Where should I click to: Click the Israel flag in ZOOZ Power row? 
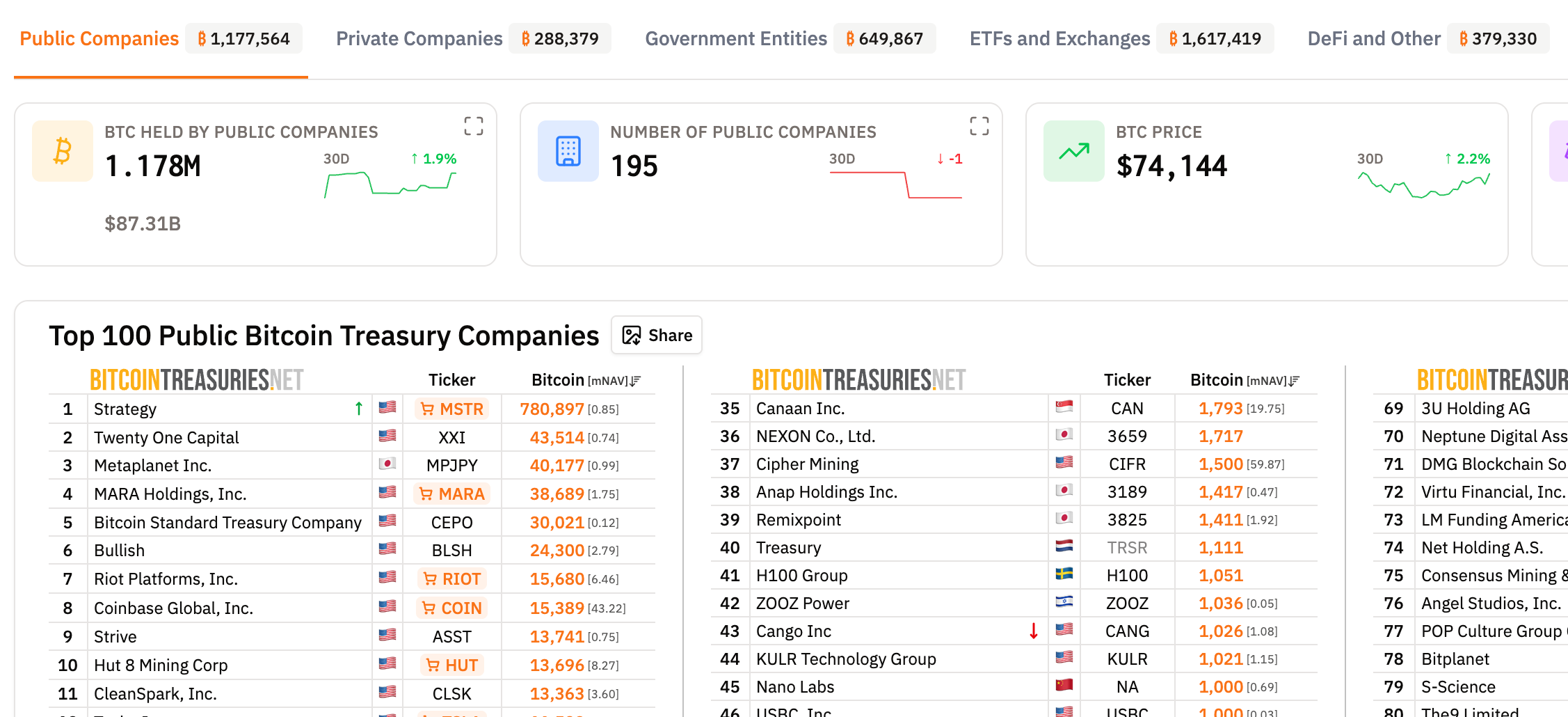(1064, 601)
